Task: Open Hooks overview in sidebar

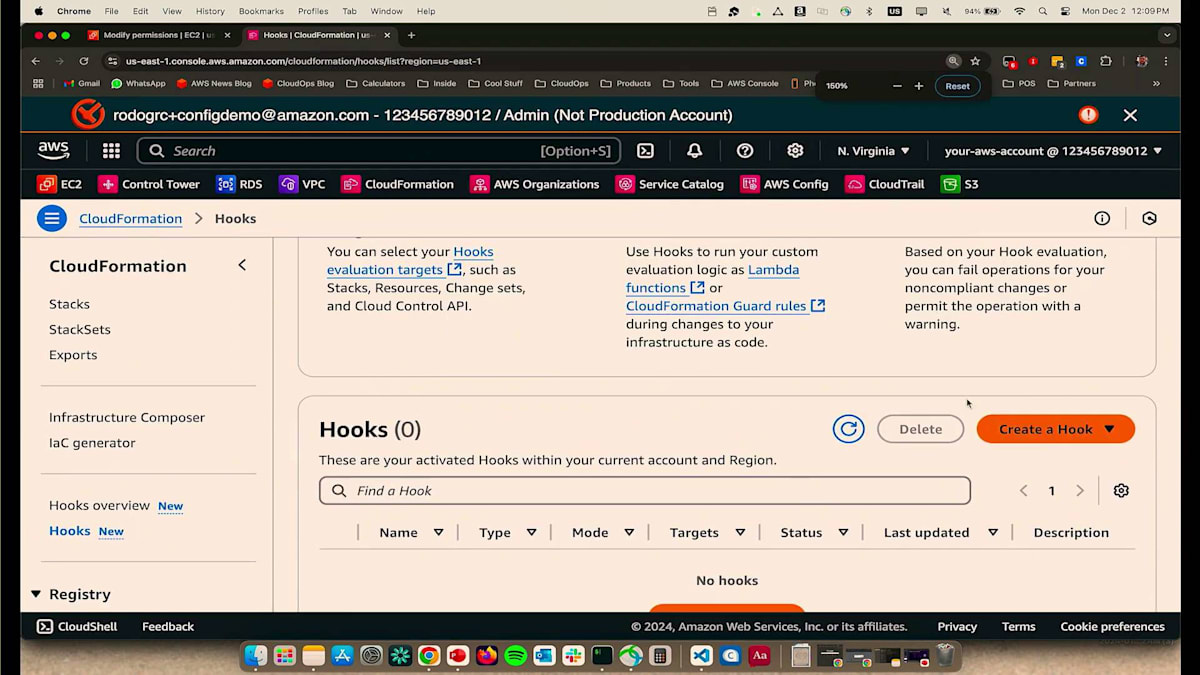Action: 99,506
